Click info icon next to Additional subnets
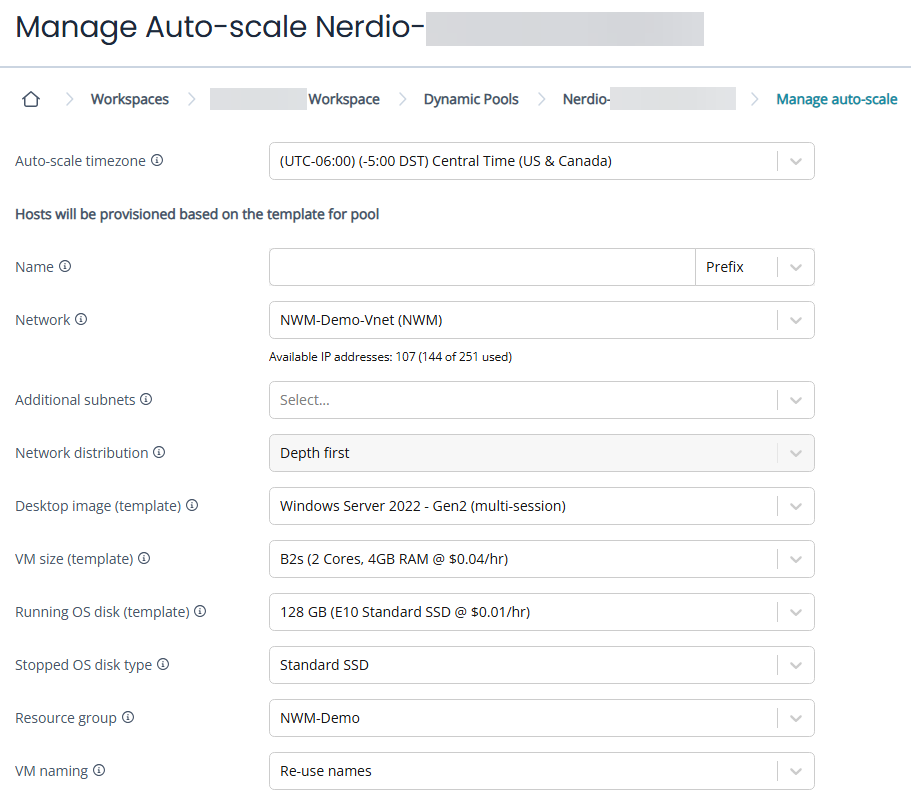Viewport: 911px width, 800px height. [x=146, y=399]
